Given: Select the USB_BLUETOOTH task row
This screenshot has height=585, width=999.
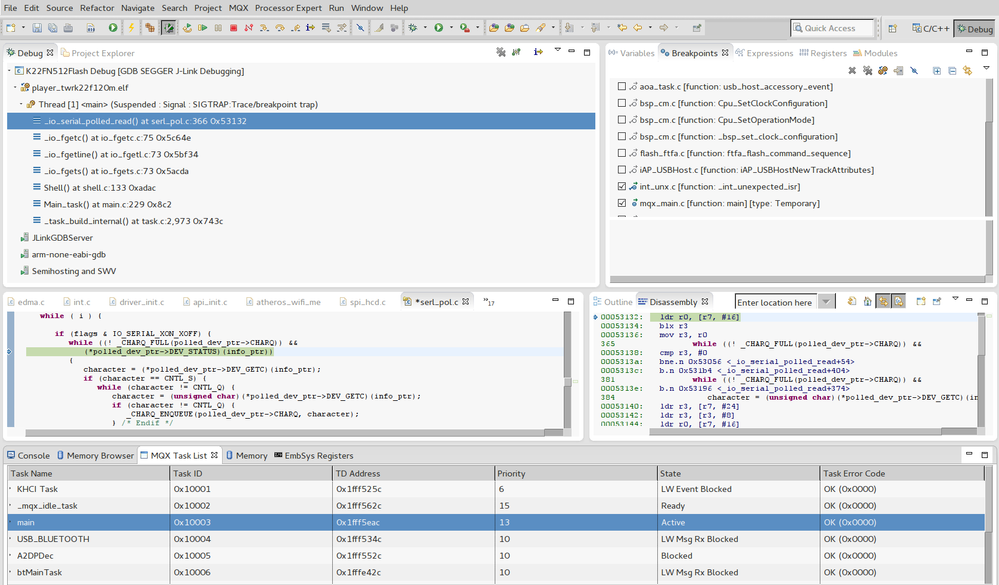Looking at the screenshot, I should pyautogui.click(x=53, y=539).
